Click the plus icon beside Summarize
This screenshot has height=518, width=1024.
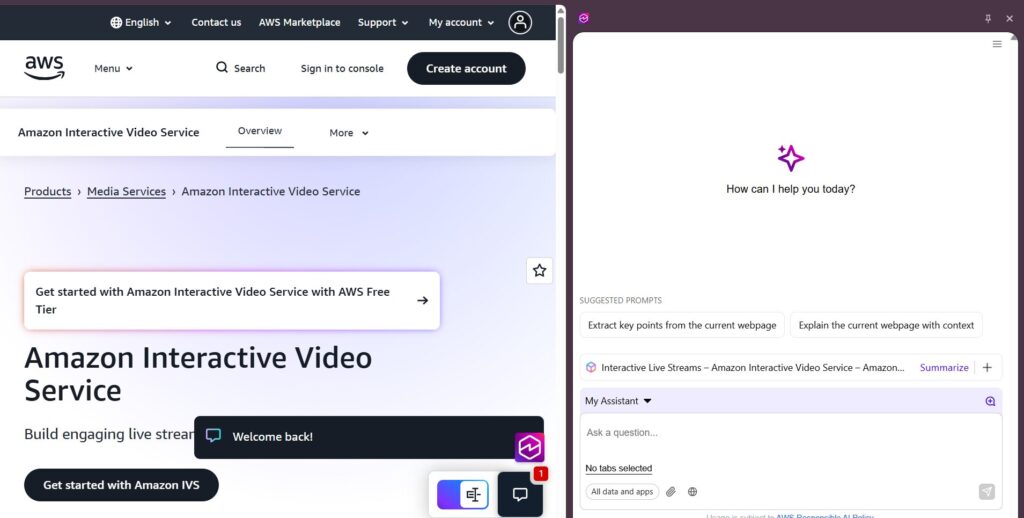(987, 367)
